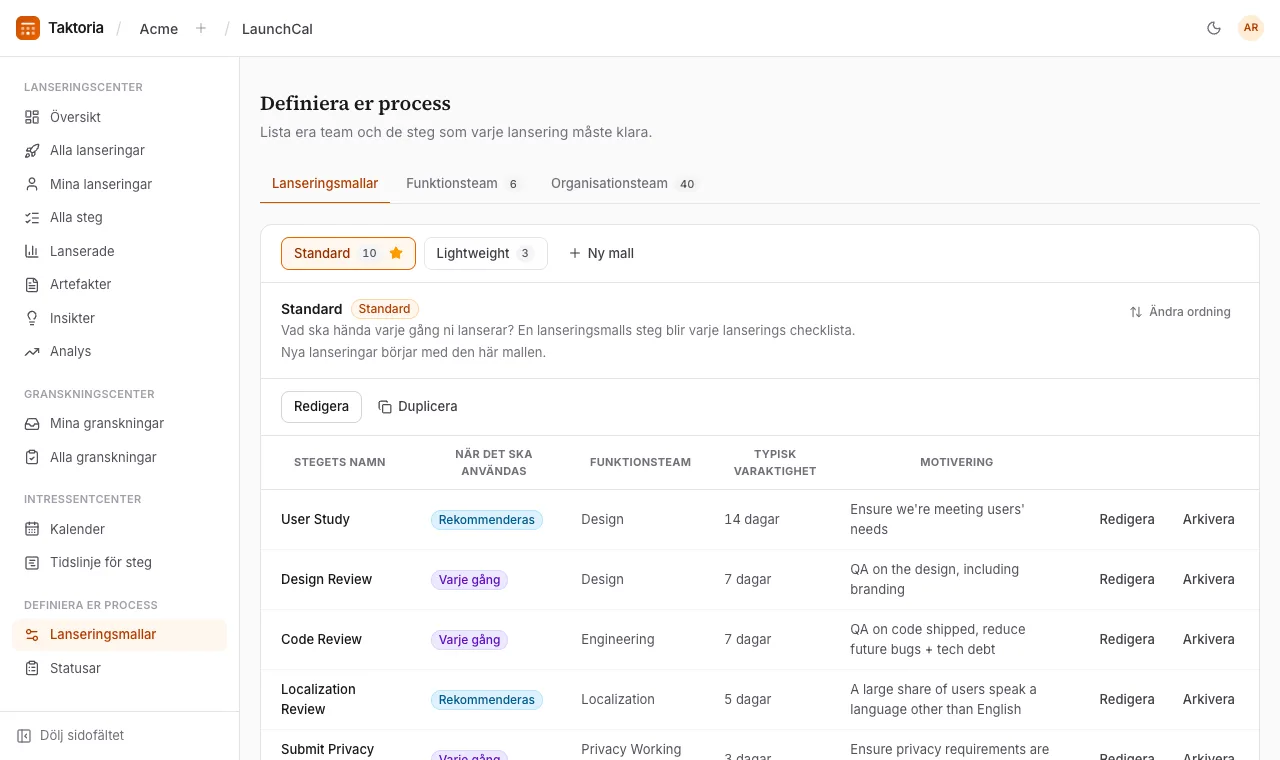1280x760 pixels.
Task: Open the AR user avatar menu
Action: click(1251, 28)
